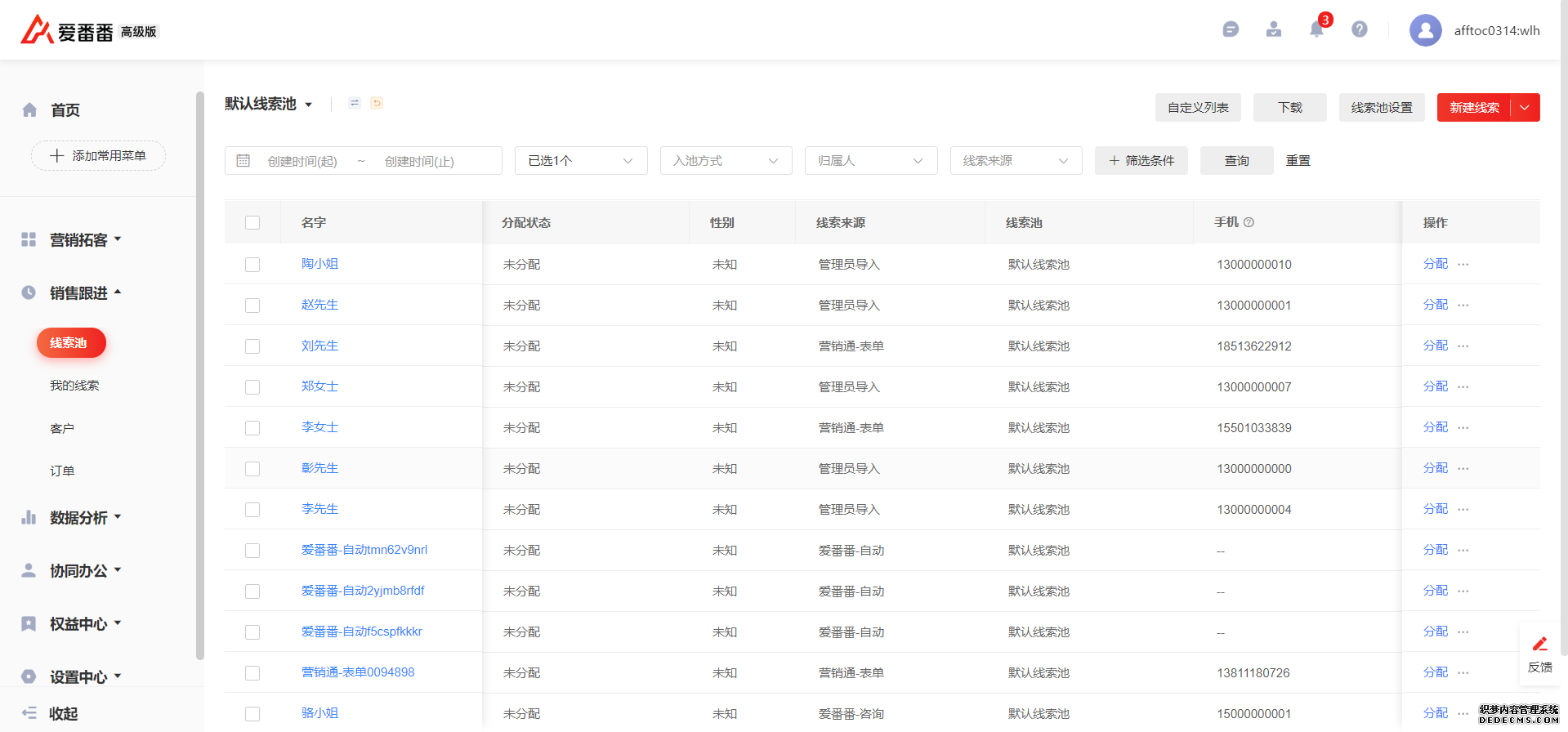Open the user avatar icon
The image size is (1568, 732).
coord(1426,30)
